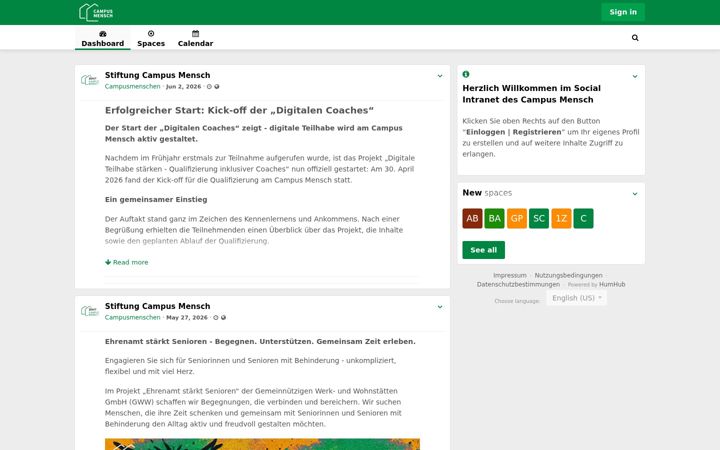The image size is (720, 450).
Task: Open the English (US) language dropdown
Action: pyautogui.click(x=577, y=298)
